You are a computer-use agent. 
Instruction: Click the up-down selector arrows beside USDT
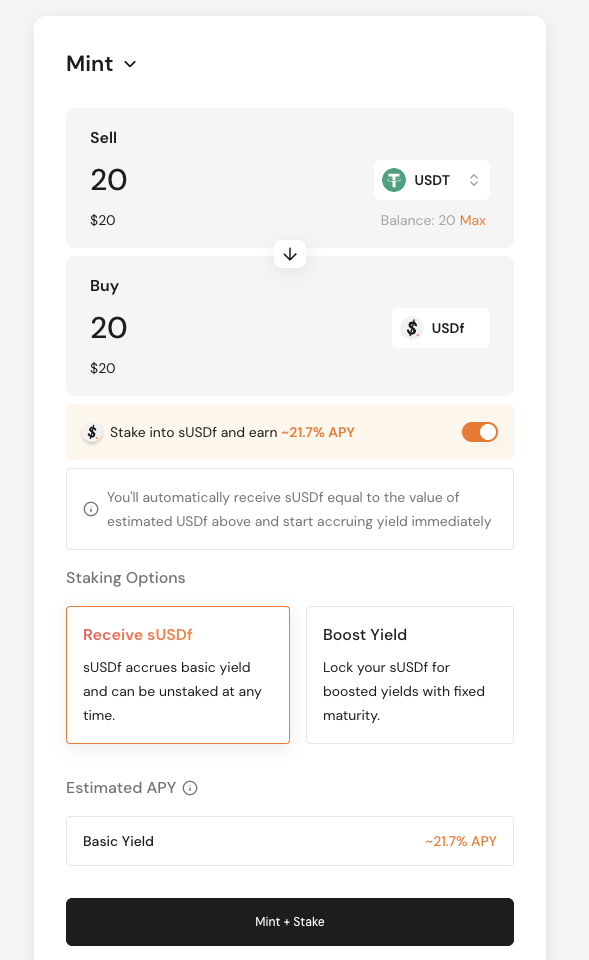[x=474, y=180]
